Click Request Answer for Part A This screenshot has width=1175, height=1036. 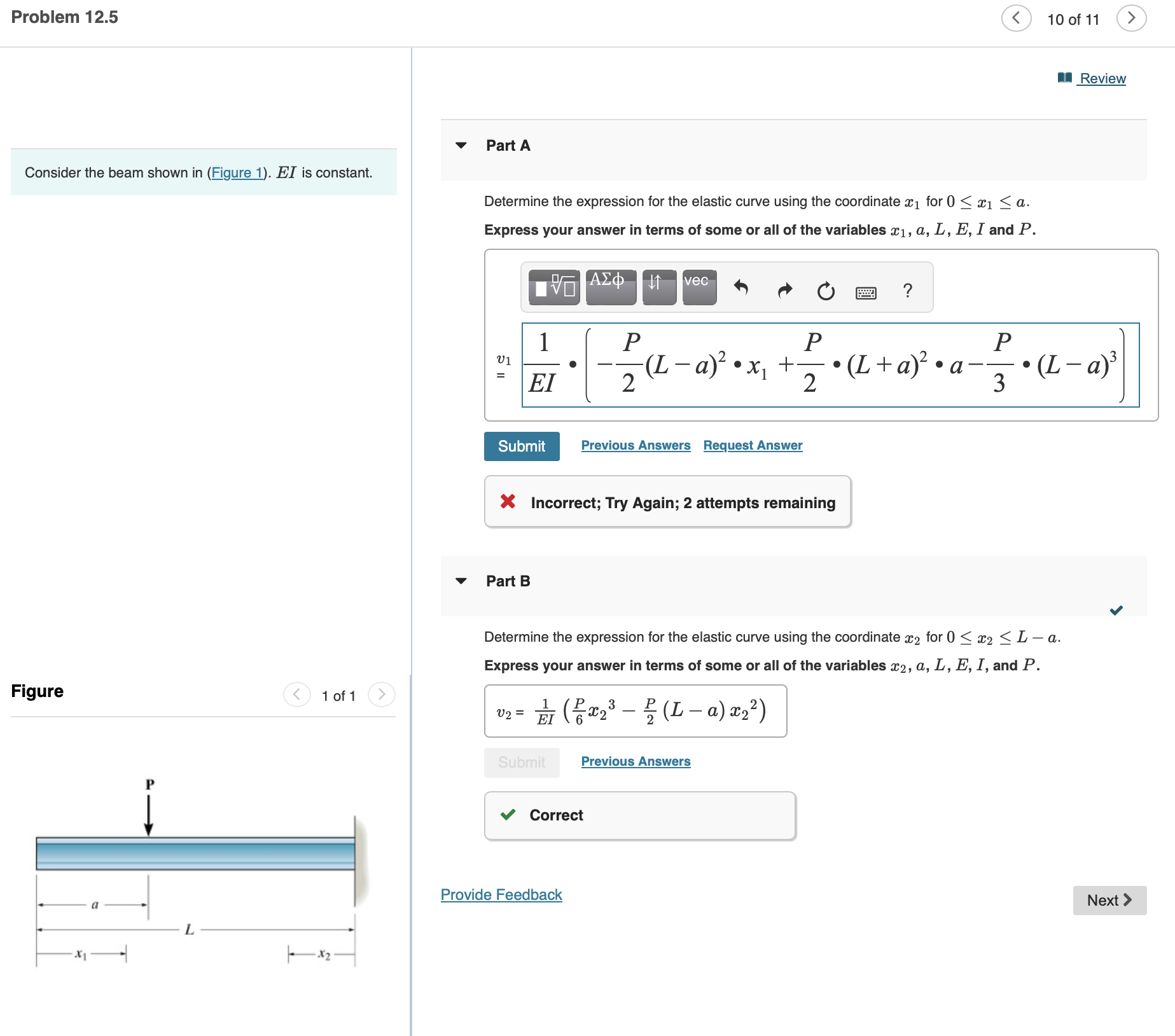pos(752,445)
